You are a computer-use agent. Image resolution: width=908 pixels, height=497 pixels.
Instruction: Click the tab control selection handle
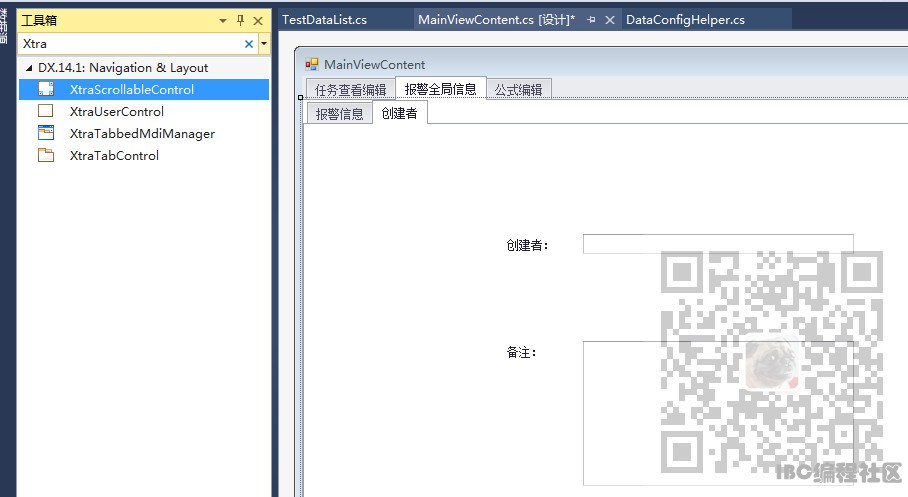(x=301, y=97)
